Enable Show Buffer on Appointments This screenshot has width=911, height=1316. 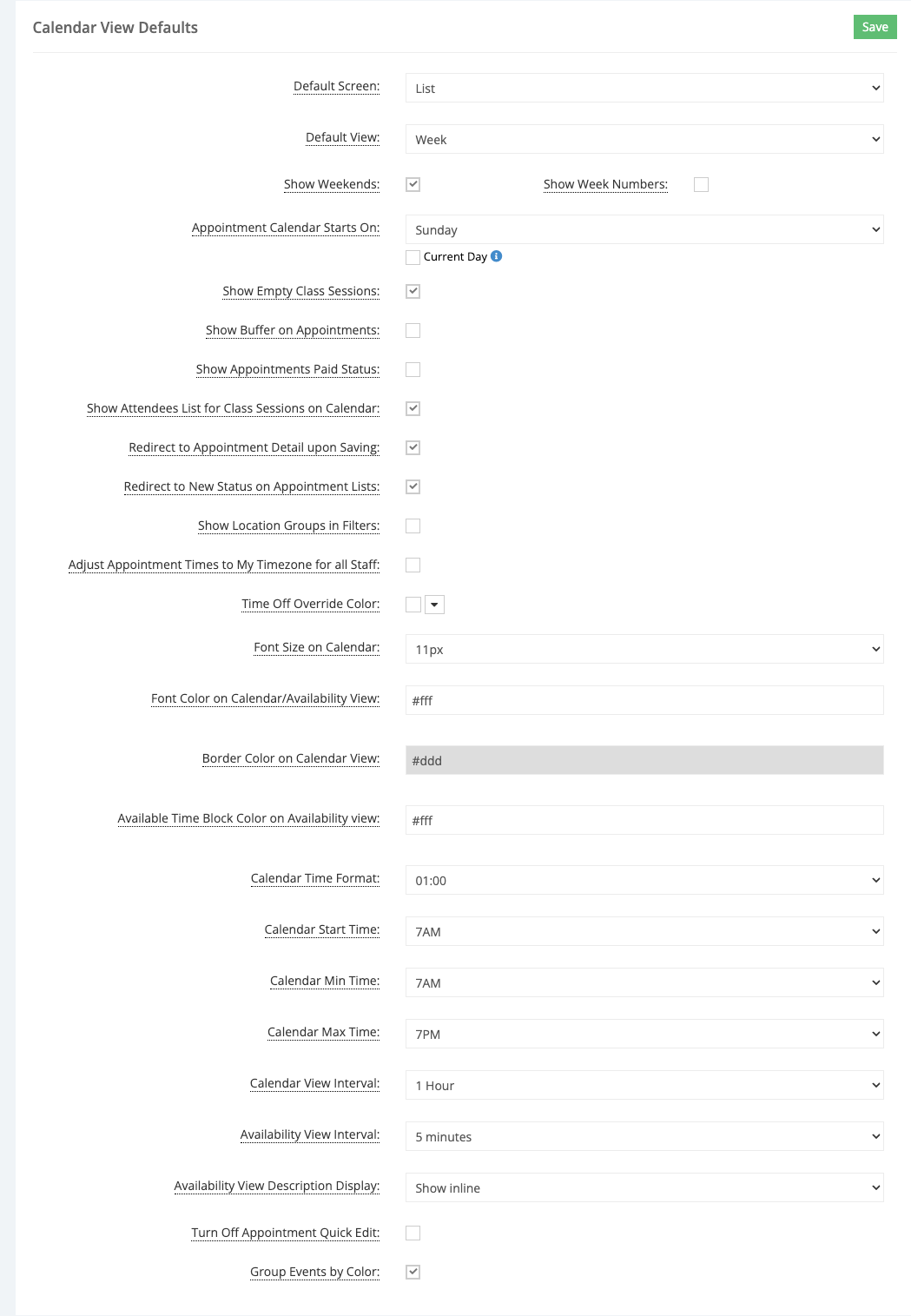coord(413,330)
